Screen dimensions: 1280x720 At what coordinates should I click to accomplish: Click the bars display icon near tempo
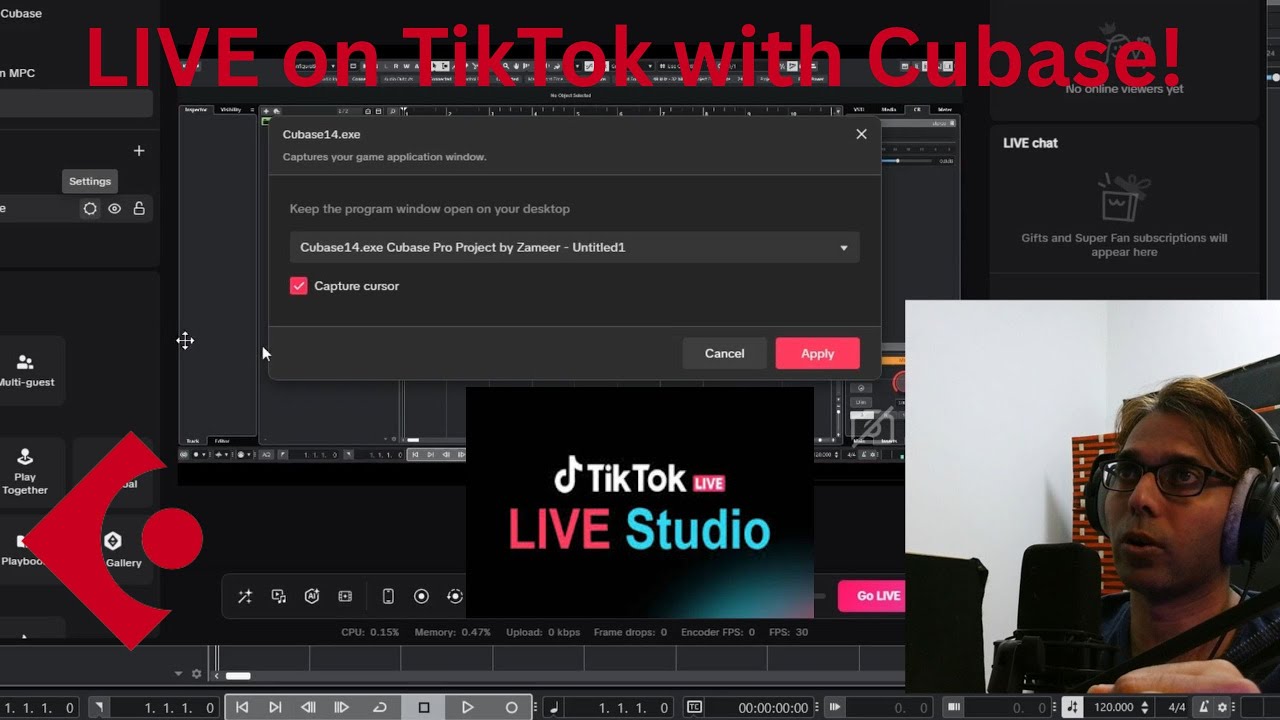(x=954, y=707)
